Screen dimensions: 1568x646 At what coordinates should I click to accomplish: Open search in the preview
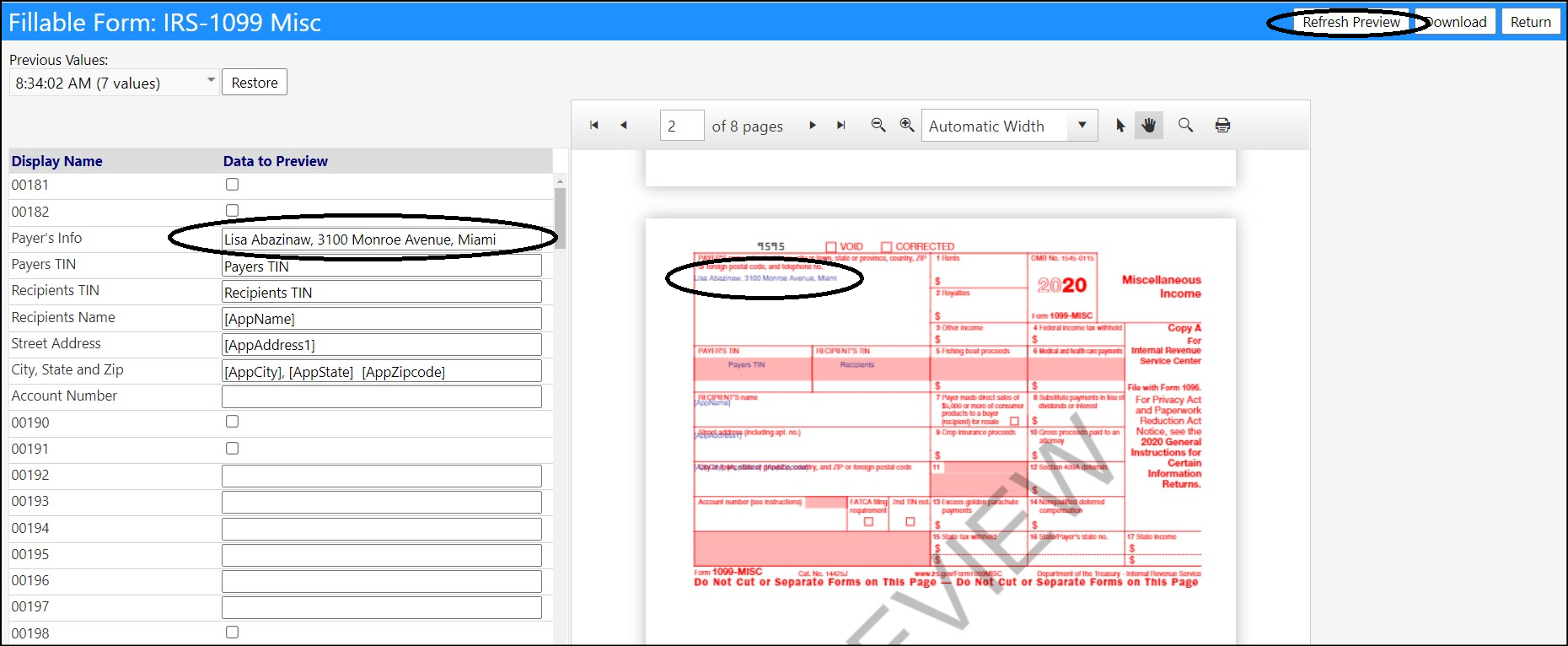pyautogui.click(x=1185, y=125)
